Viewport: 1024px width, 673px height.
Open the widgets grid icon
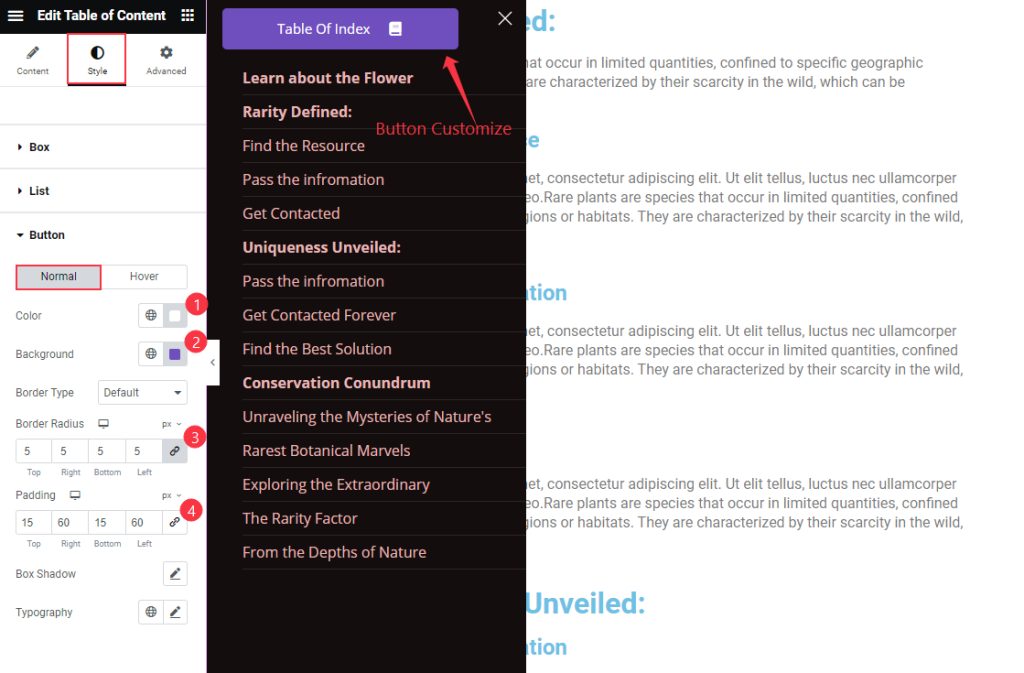click(187, 16)
